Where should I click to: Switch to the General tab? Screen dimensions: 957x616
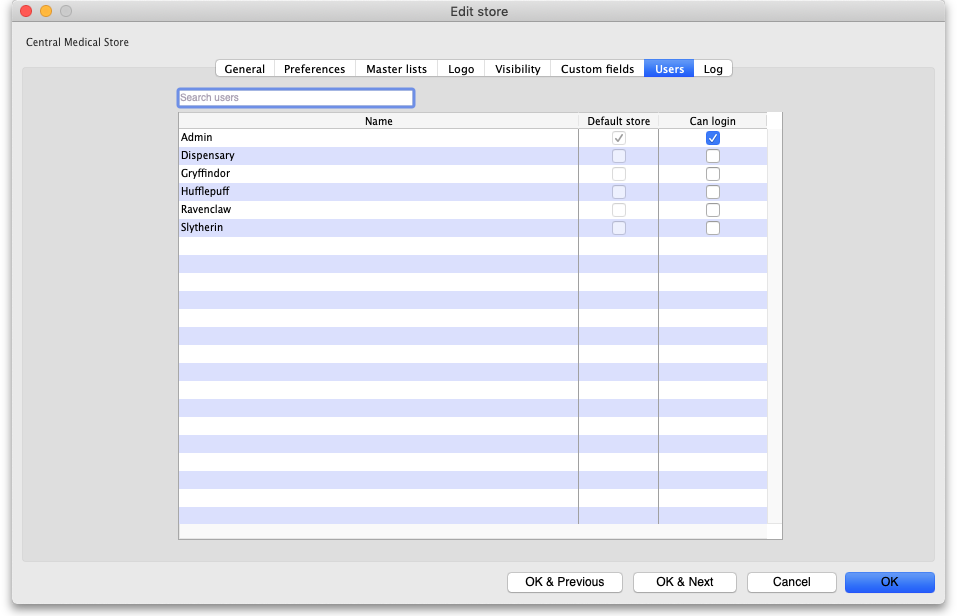[245, 69]
